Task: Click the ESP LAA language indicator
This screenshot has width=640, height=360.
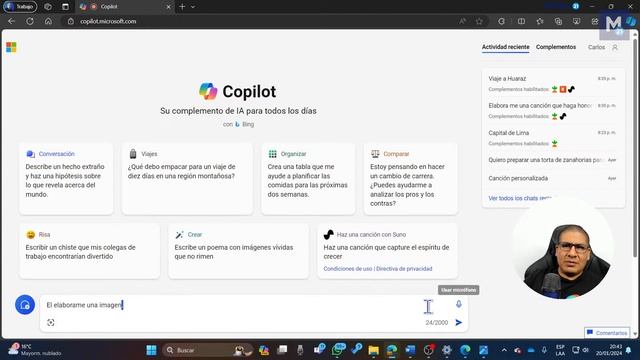Action: pos(560,350)
